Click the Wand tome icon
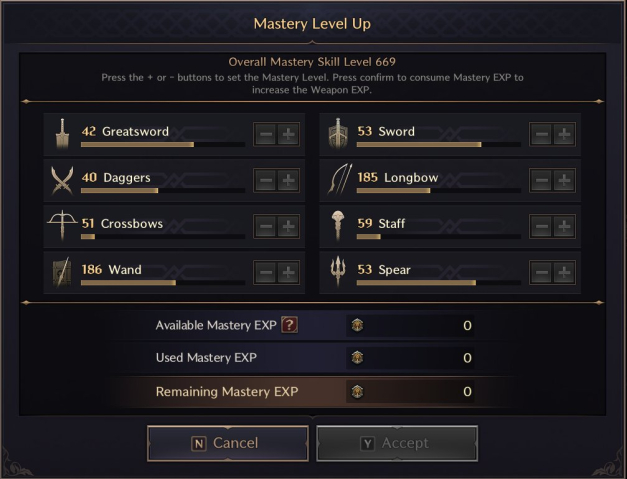The height and width of the screenshot is (479, 627). [62, 272]
